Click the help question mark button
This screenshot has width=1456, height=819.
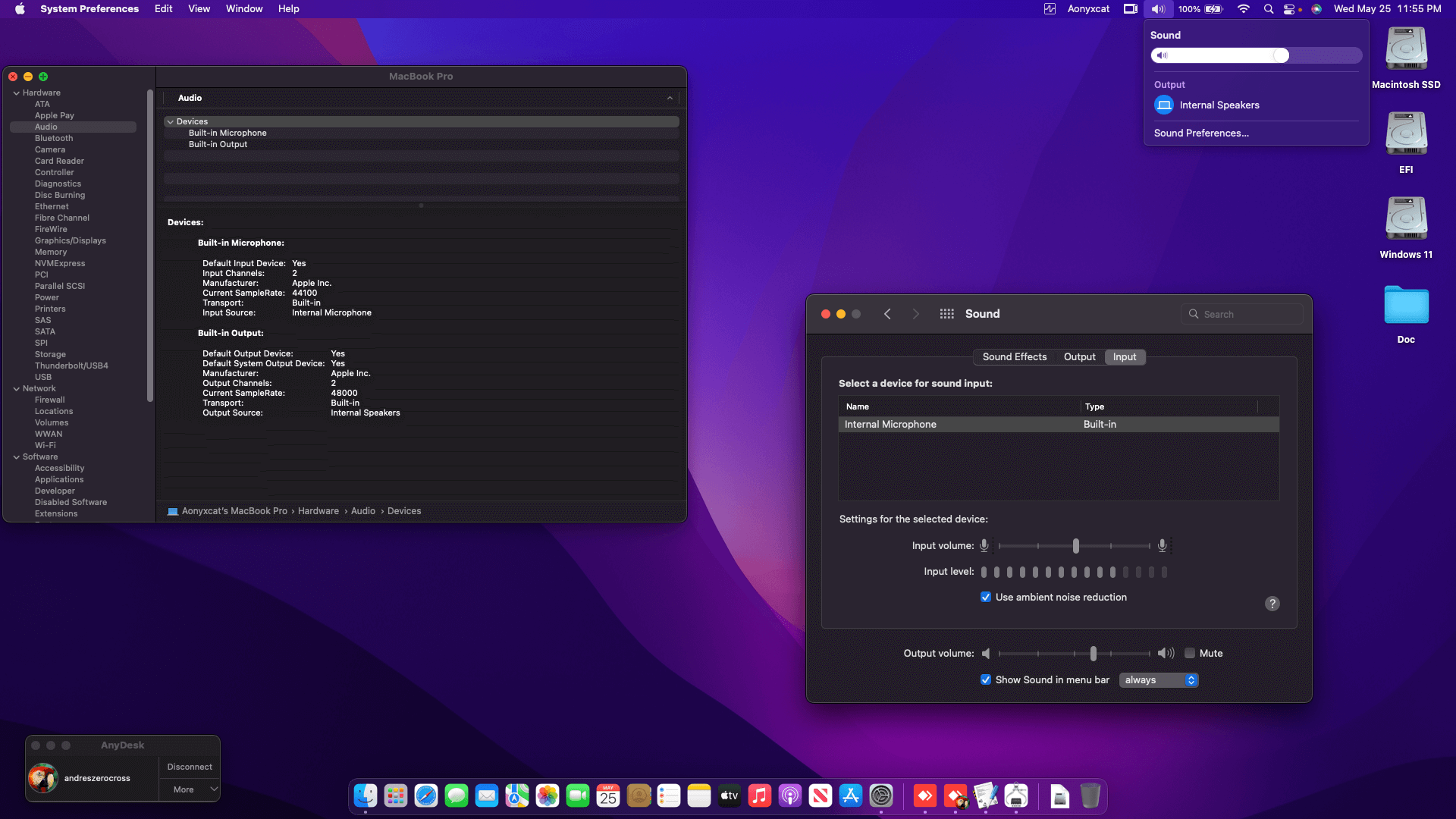tap(1272, 604)
